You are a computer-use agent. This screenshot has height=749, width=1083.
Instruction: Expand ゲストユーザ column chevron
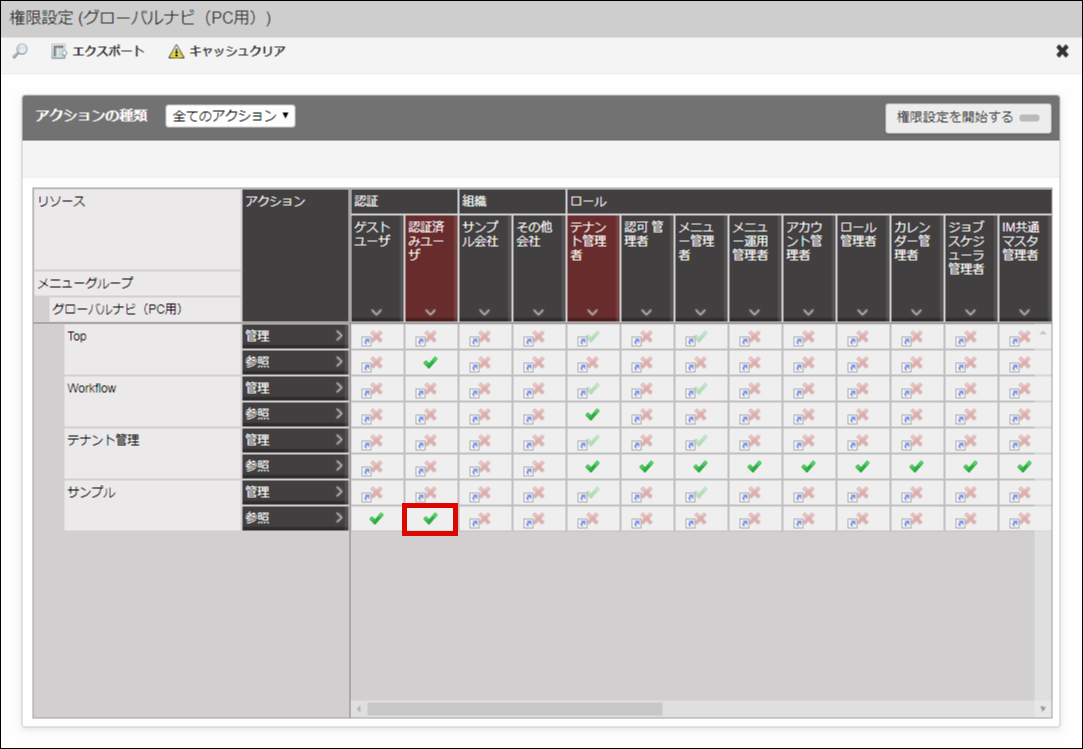[376, 312]
